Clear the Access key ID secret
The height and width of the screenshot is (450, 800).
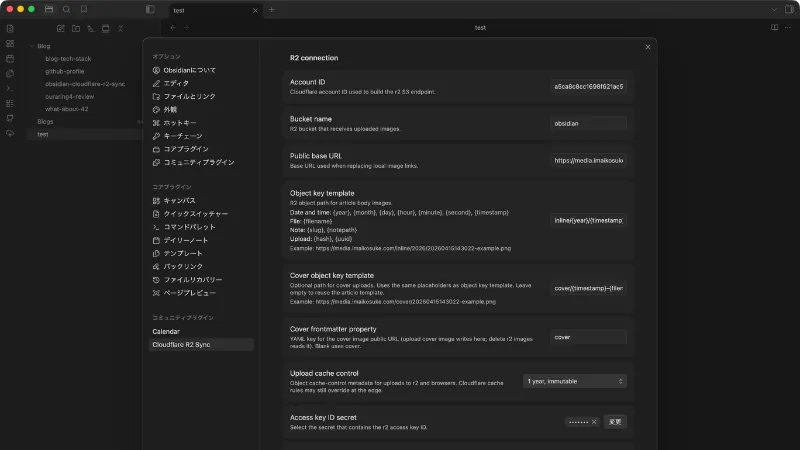[594, 422]
